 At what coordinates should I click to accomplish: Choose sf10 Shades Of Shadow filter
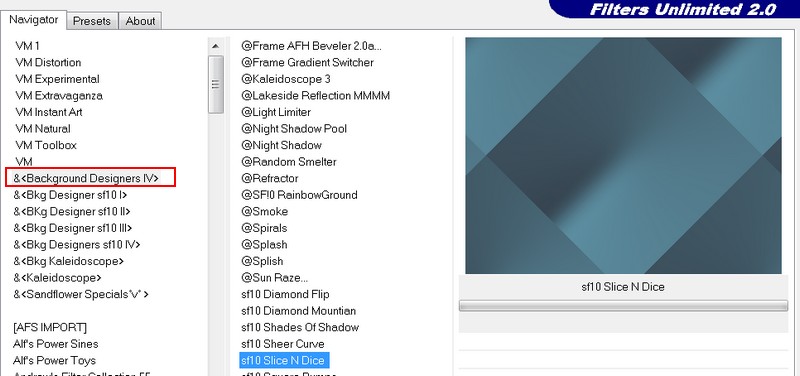(x=300, y=327)
